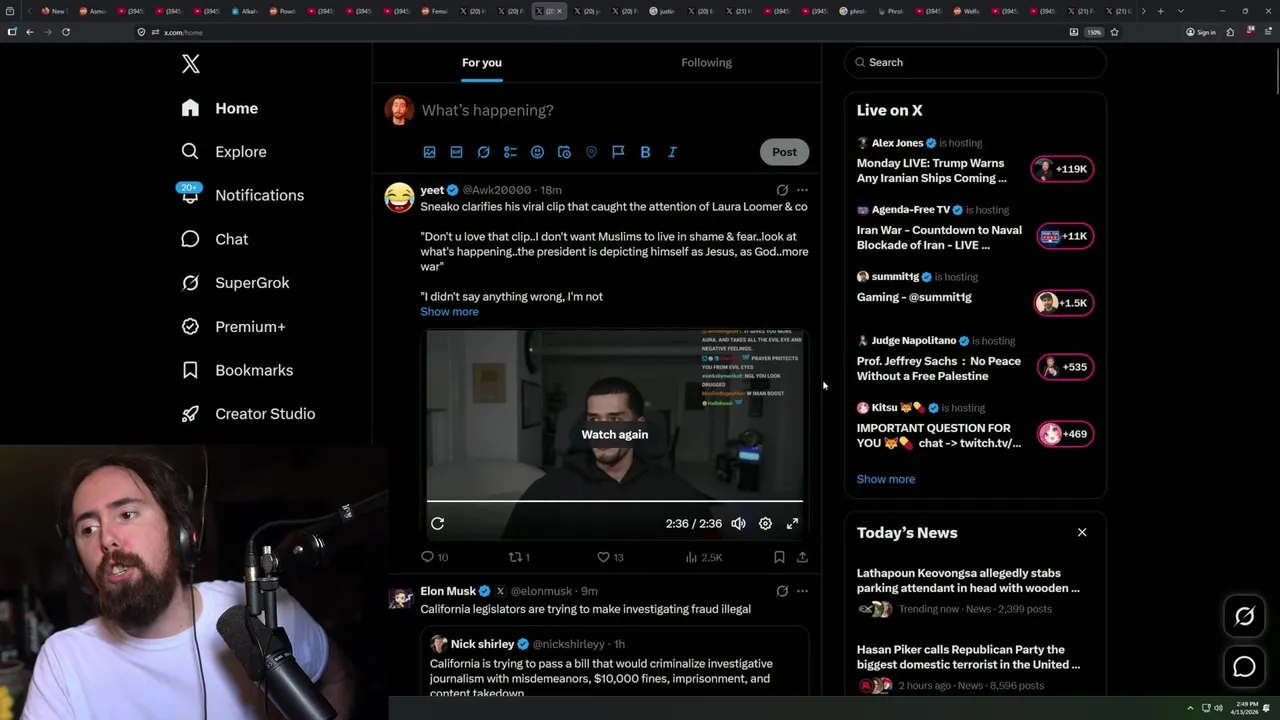The width and height of the screenshot is (1280, 720).
Task: Switch to the For you tab
Action: [x=482, y=62]
